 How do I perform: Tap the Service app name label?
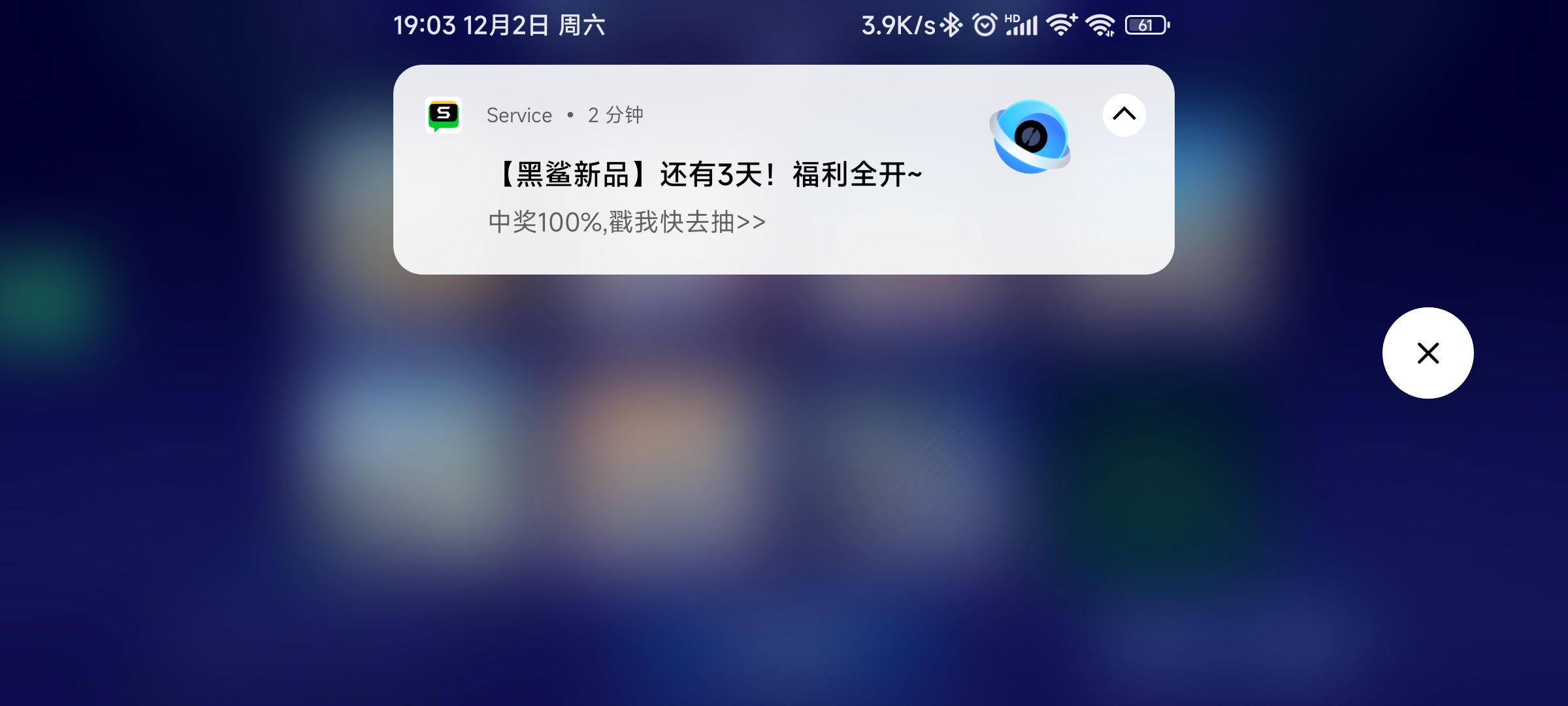[x=519, y=115]
